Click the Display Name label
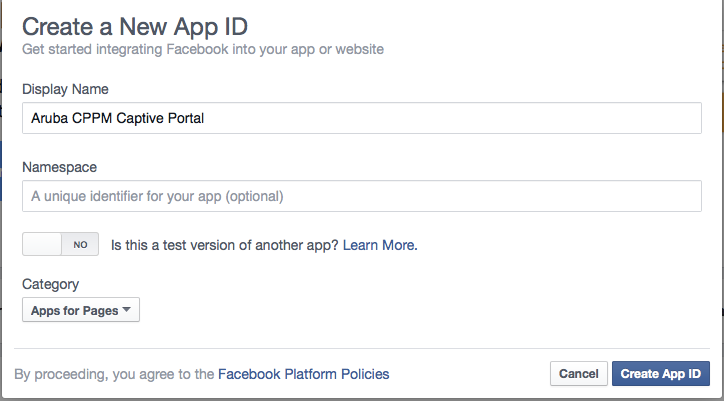 65,89
